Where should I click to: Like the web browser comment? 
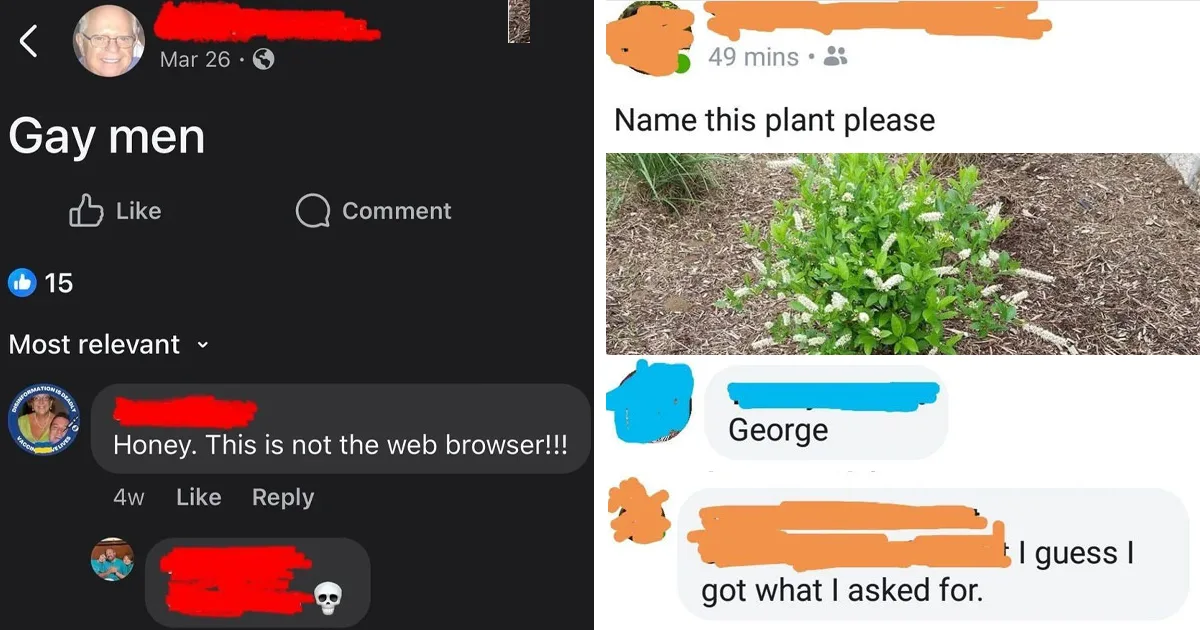tap(198, 497)
